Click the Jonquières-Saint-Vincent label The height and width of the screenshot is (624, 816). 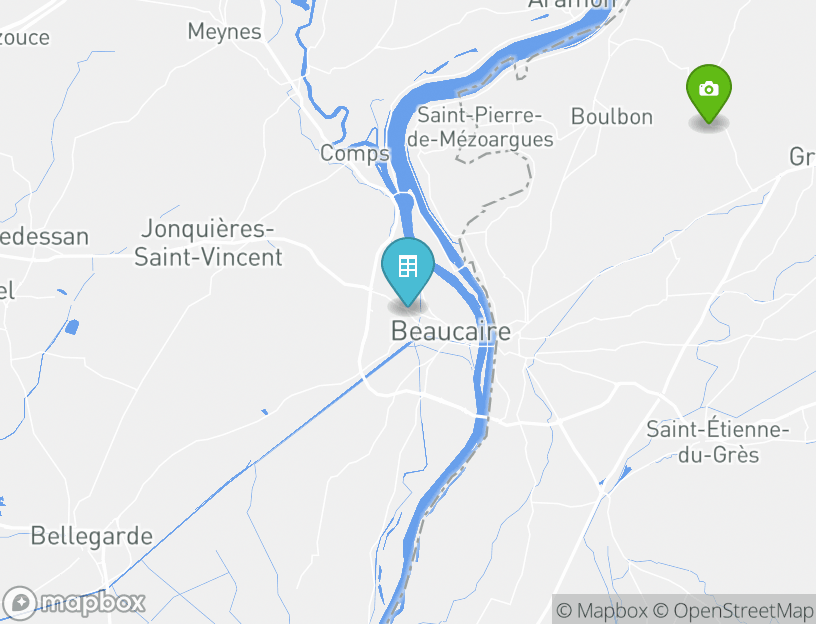coord(208,243)
